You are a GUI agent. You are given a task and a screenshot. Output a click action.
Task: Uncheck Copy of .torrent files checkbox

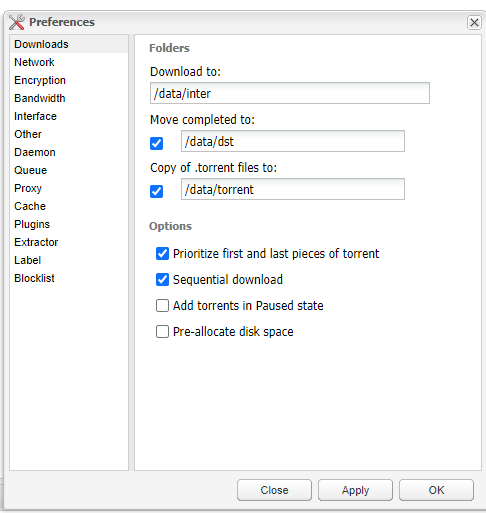(x=156, y=192)
